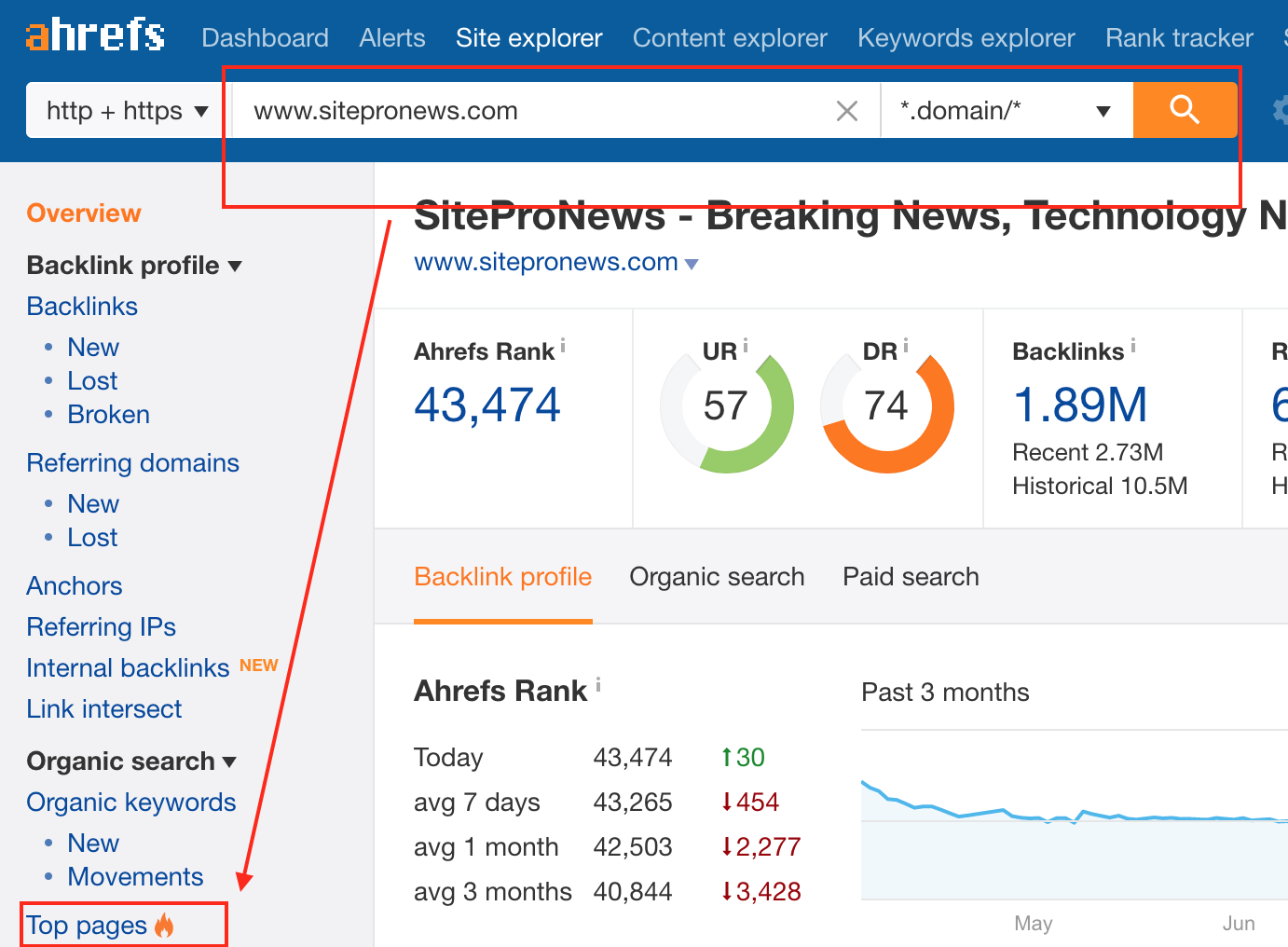The height and width of the screenshot is (947, 1288).
Task: Click the DR 74 orange donut chart
Action: 887,406
